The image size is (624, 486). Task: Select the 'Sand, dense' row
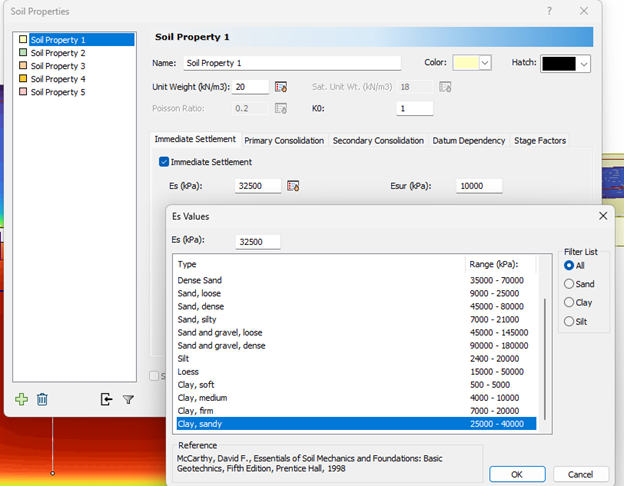(356, 306)
